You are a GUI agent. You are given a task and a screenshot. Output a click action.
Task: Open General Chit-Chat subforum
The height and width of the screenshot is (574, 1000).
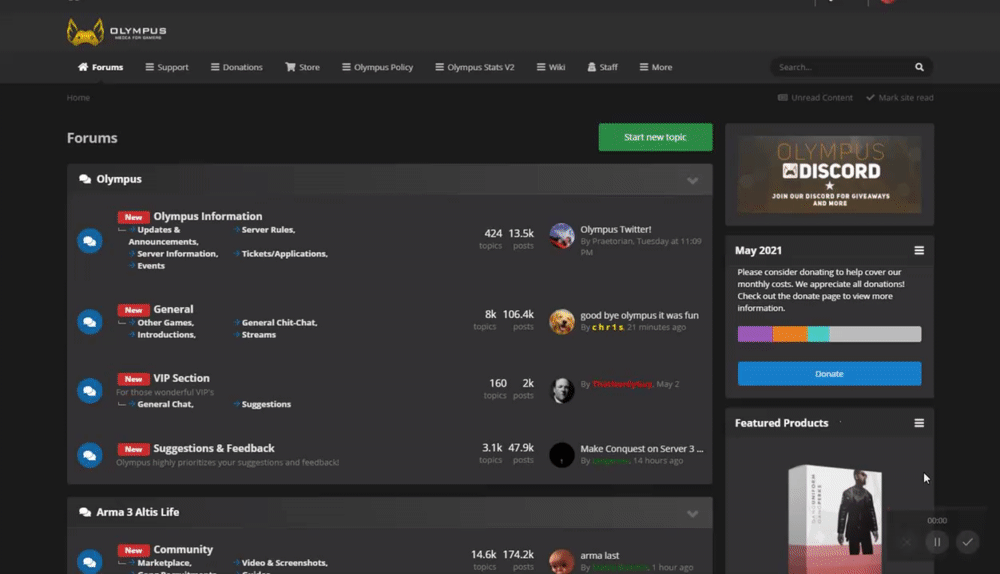[279, 323]
